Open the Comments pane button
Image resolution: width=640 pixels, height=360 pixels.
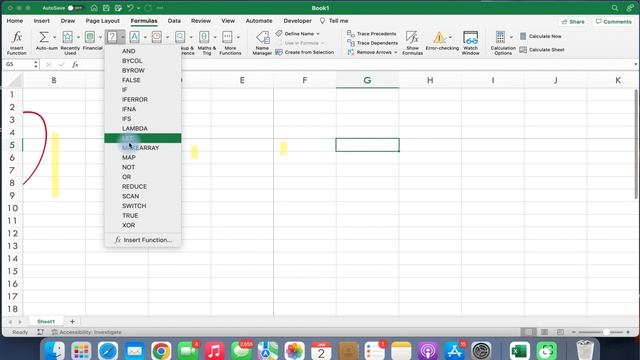[613, 22]
